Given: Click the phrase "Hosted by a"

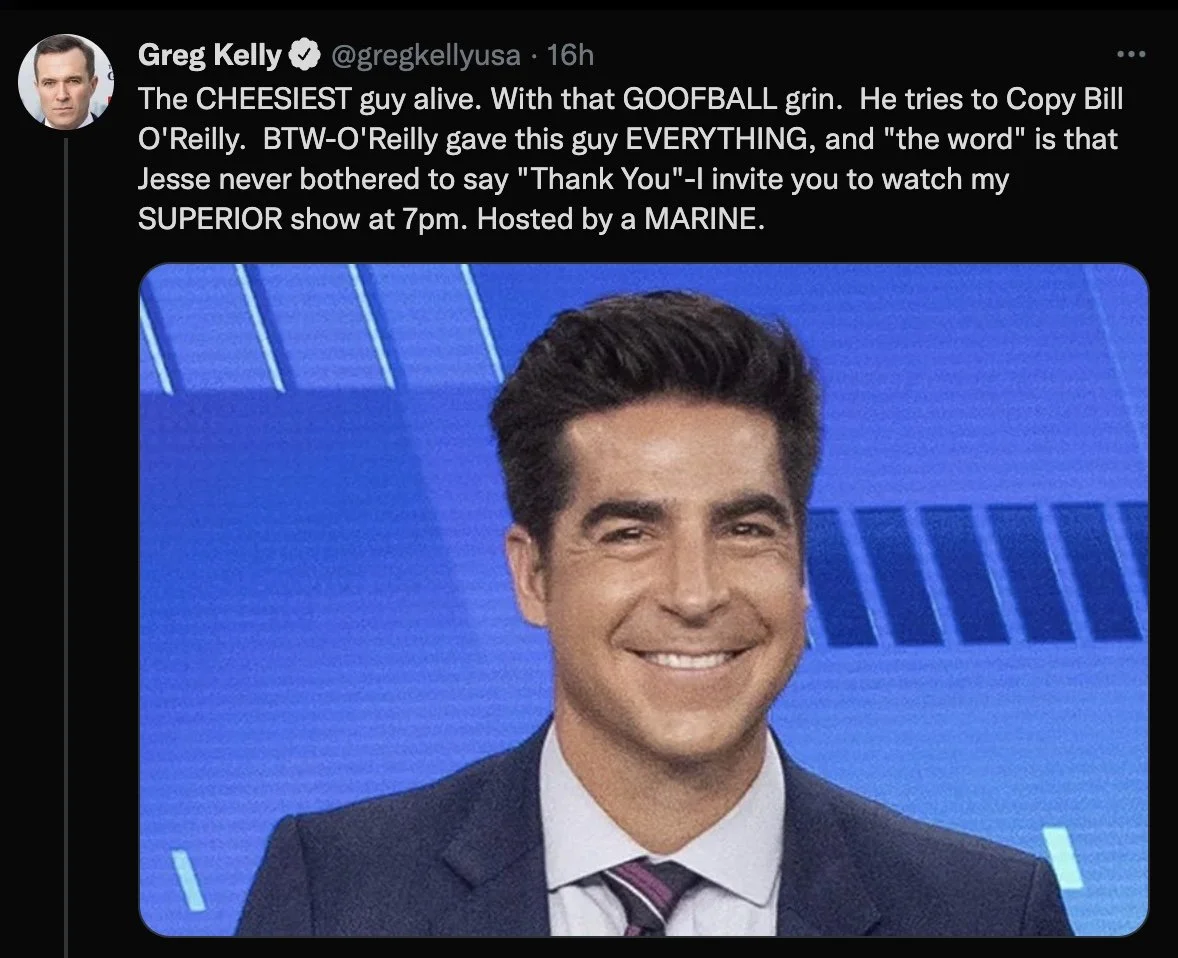Looking at the screenshot, I should coord(557,219).
